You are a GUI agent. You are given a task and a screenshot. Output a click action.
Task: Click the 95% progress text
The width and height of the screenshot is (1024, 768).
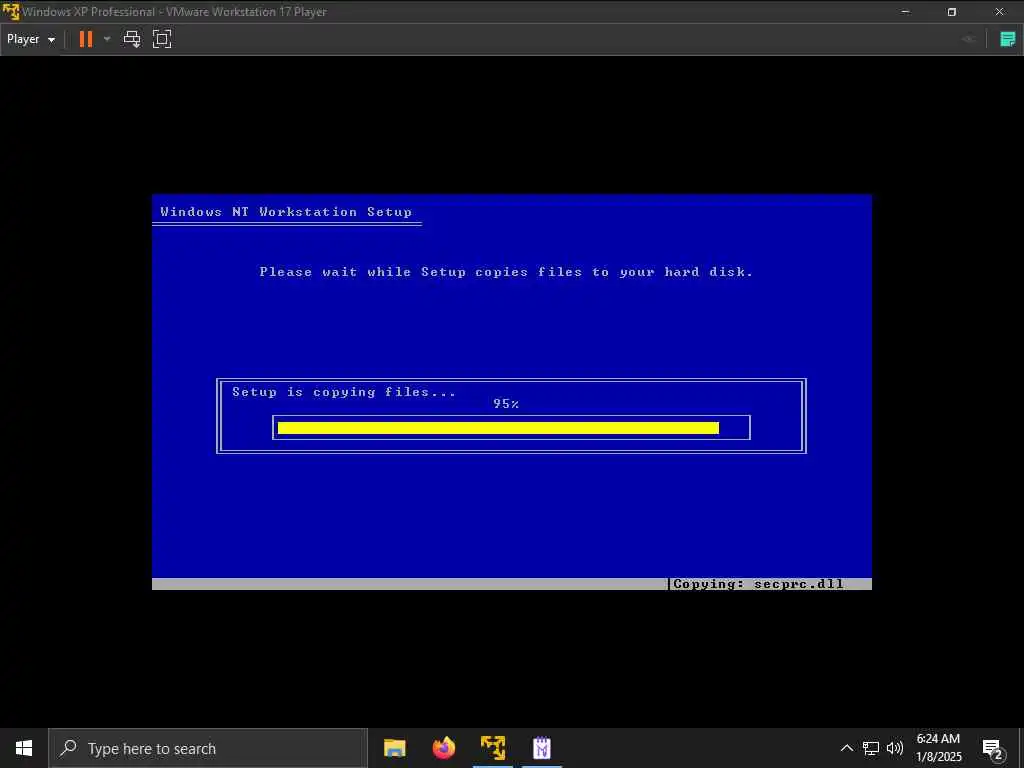point(506,404)
